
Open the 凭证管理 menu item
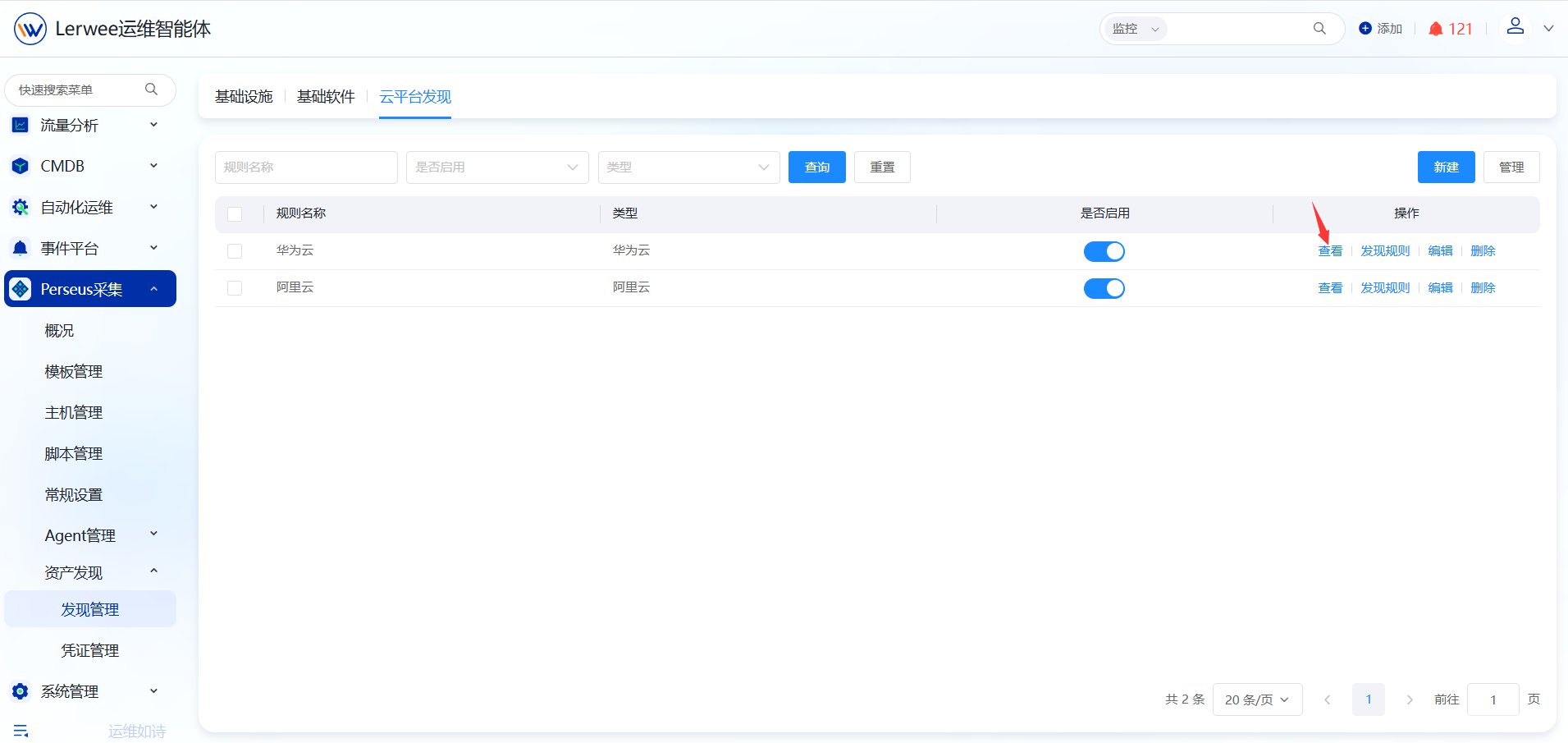[90, 650]
